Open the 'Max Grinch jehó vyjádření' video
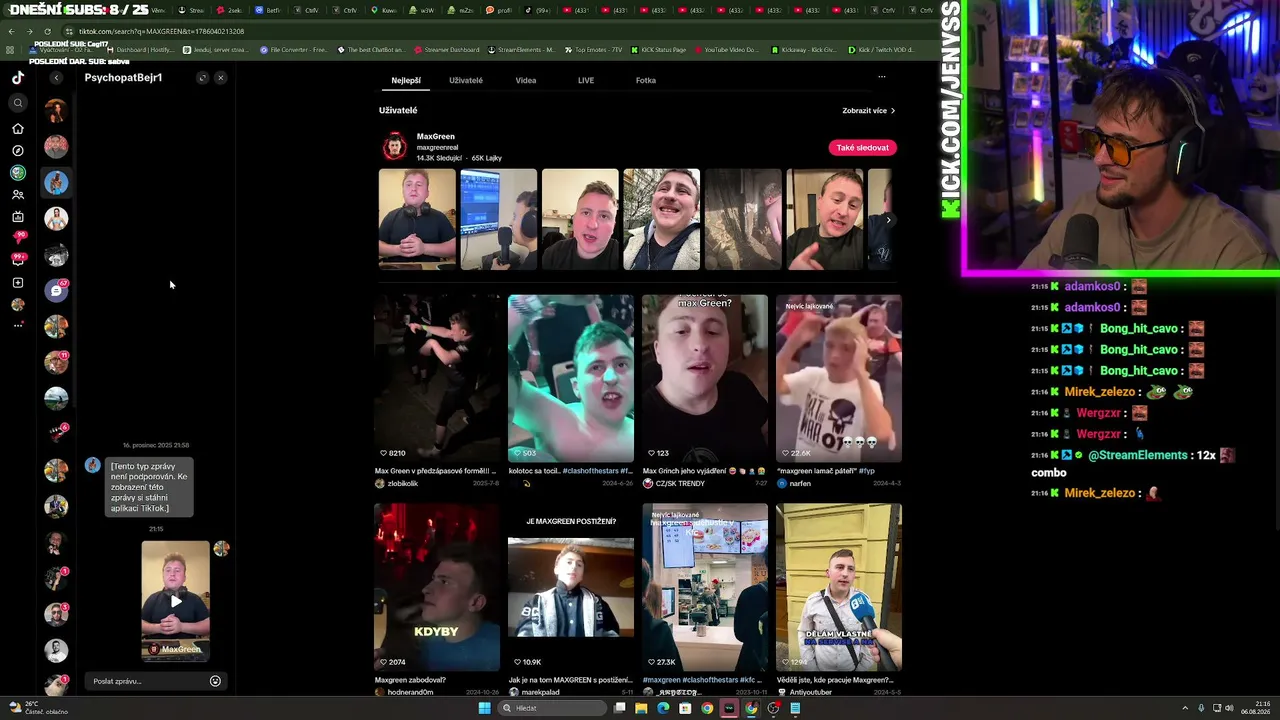The image size is (1280, 720). (x=705, y=378)
